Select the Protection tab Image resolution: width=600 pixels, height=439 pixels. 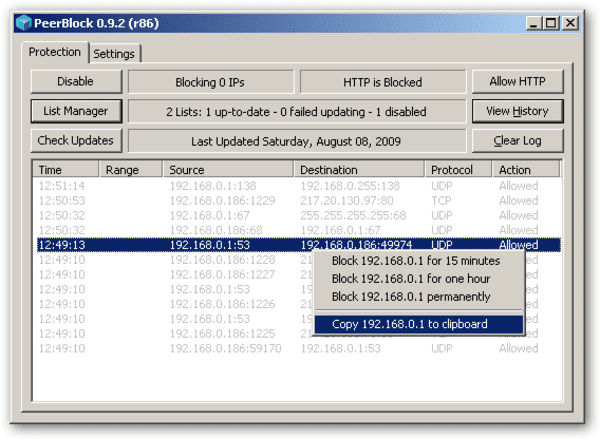pyautogui.click(x=55, y=52)
